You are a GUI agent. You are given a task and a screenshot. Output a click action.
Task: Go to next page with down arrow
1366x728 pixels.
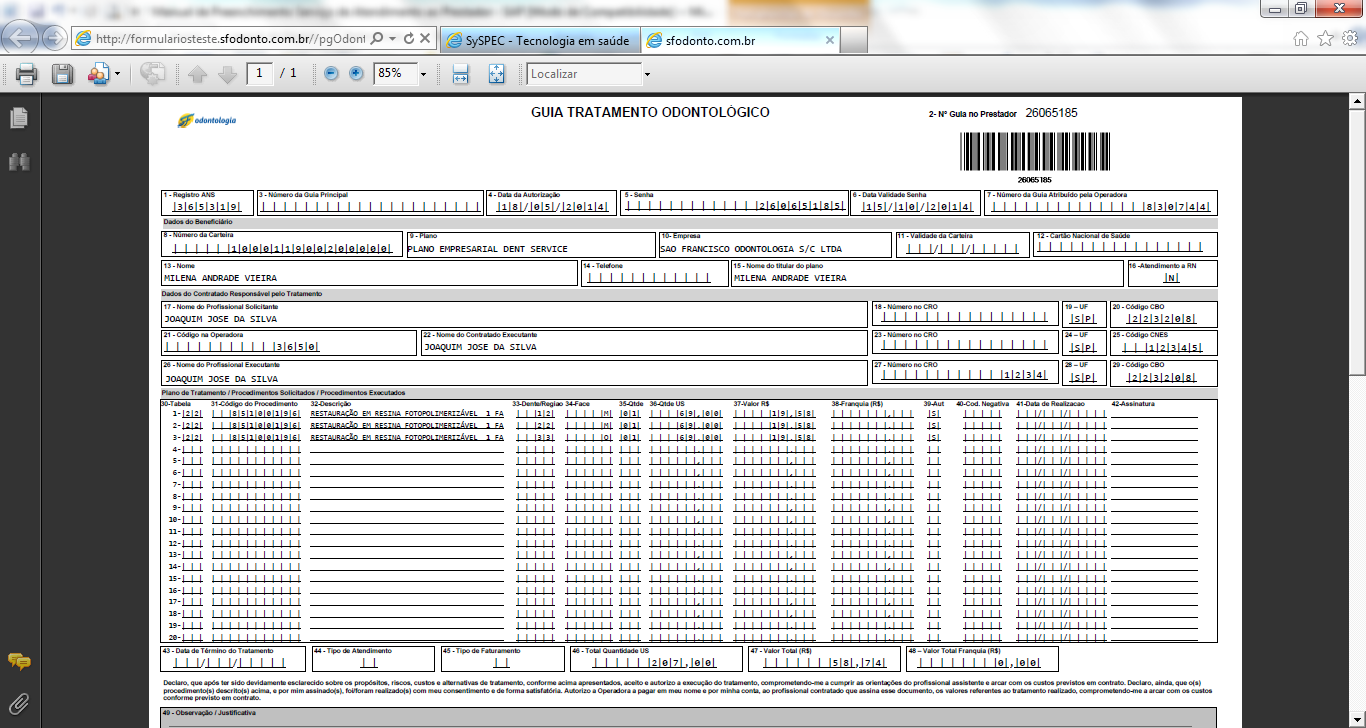point(227,74)
